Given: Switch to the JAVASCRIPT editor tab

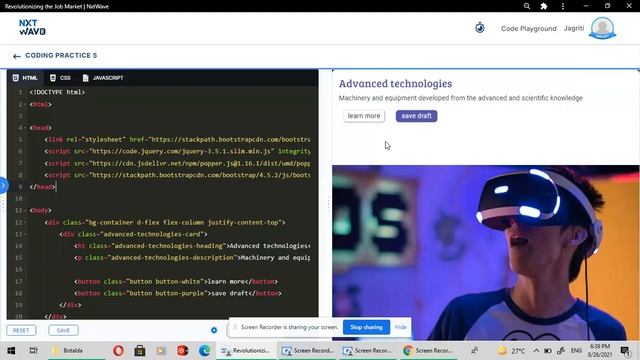Looking at the screenshot, I should (x=103, y=78).
